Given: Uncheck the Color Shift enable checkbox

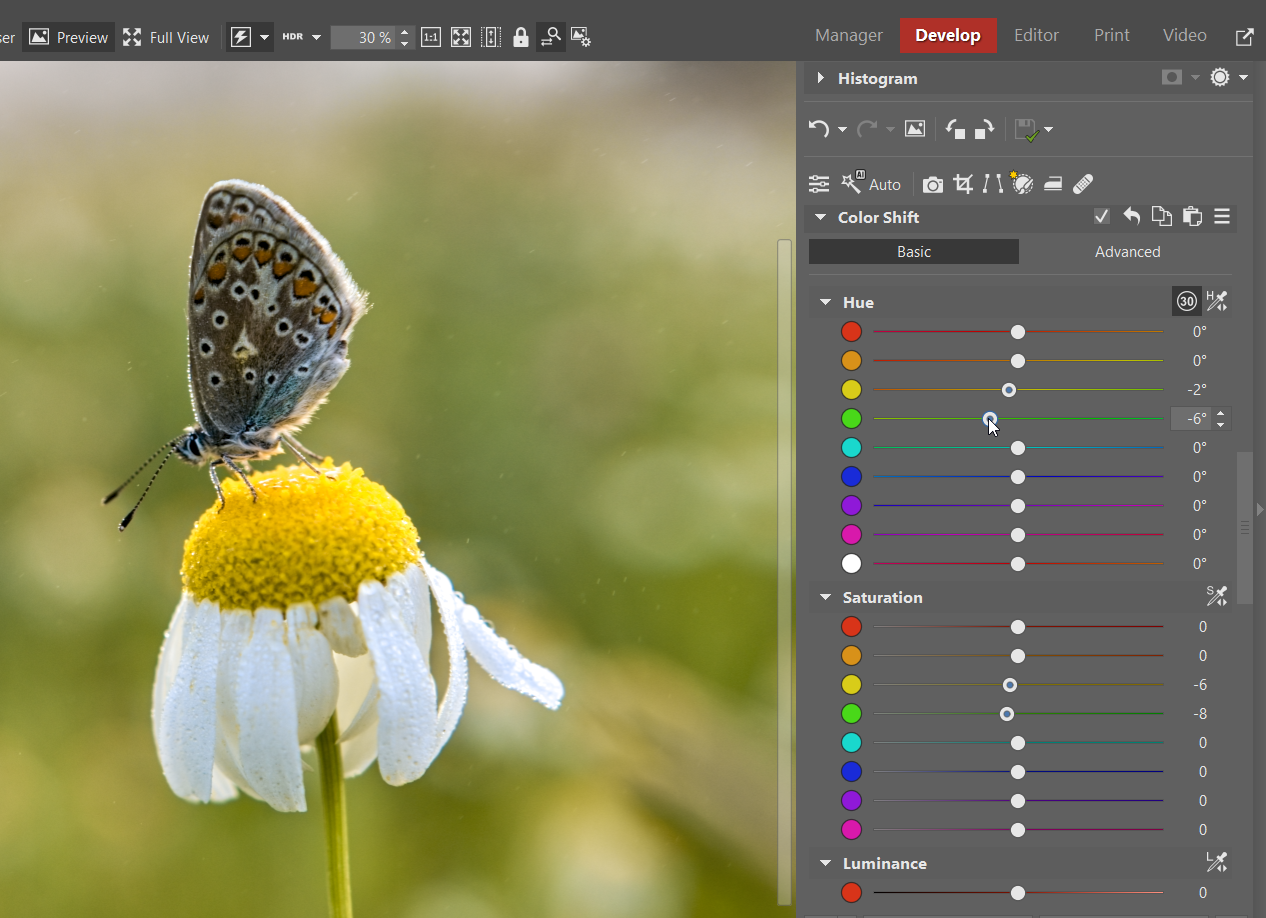Looking at the screenshot, I should point(1101,217).
